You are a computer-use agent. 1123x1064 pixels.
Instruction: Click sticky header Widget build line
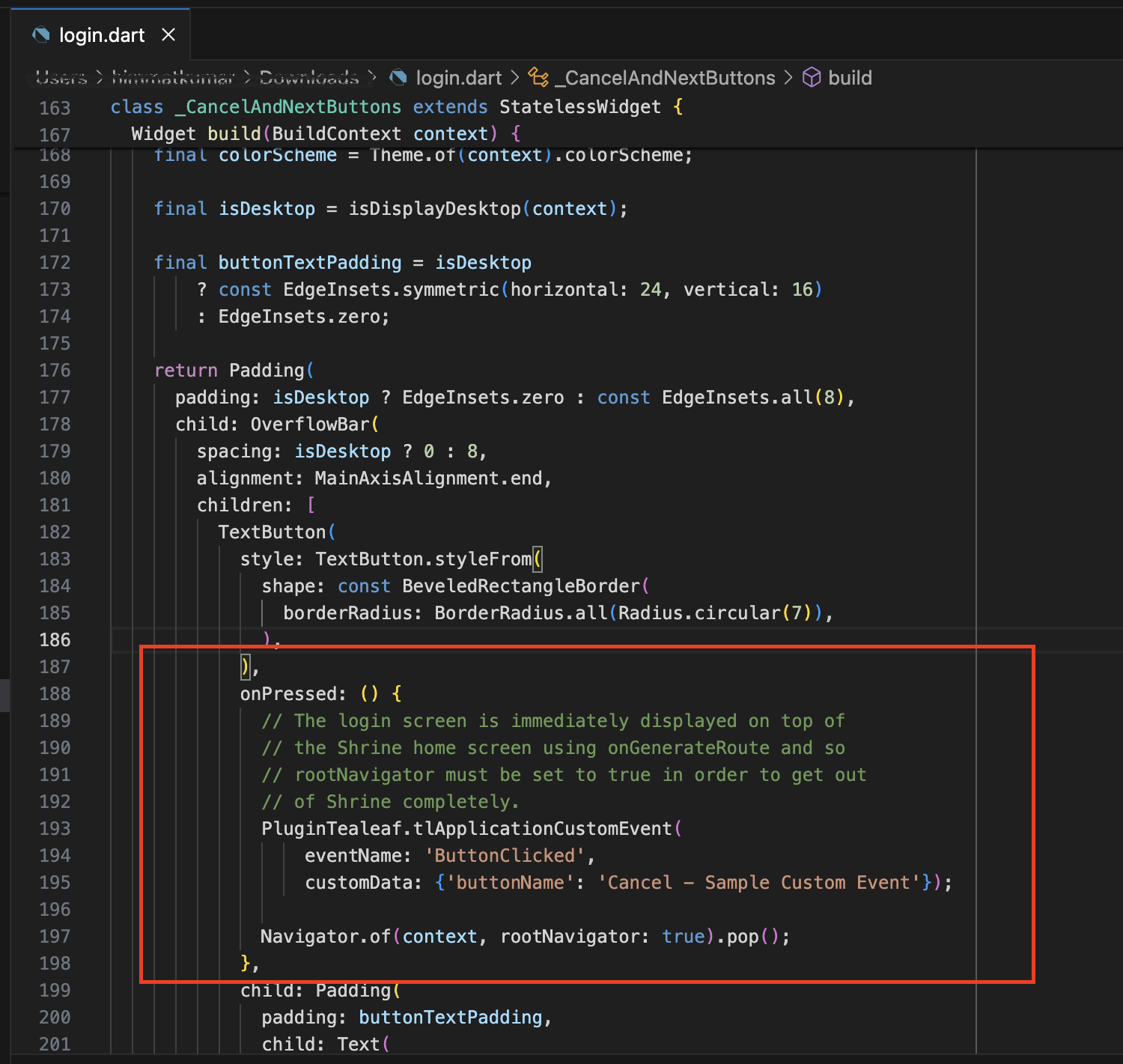pyautogui.click(x=326, y=134)
